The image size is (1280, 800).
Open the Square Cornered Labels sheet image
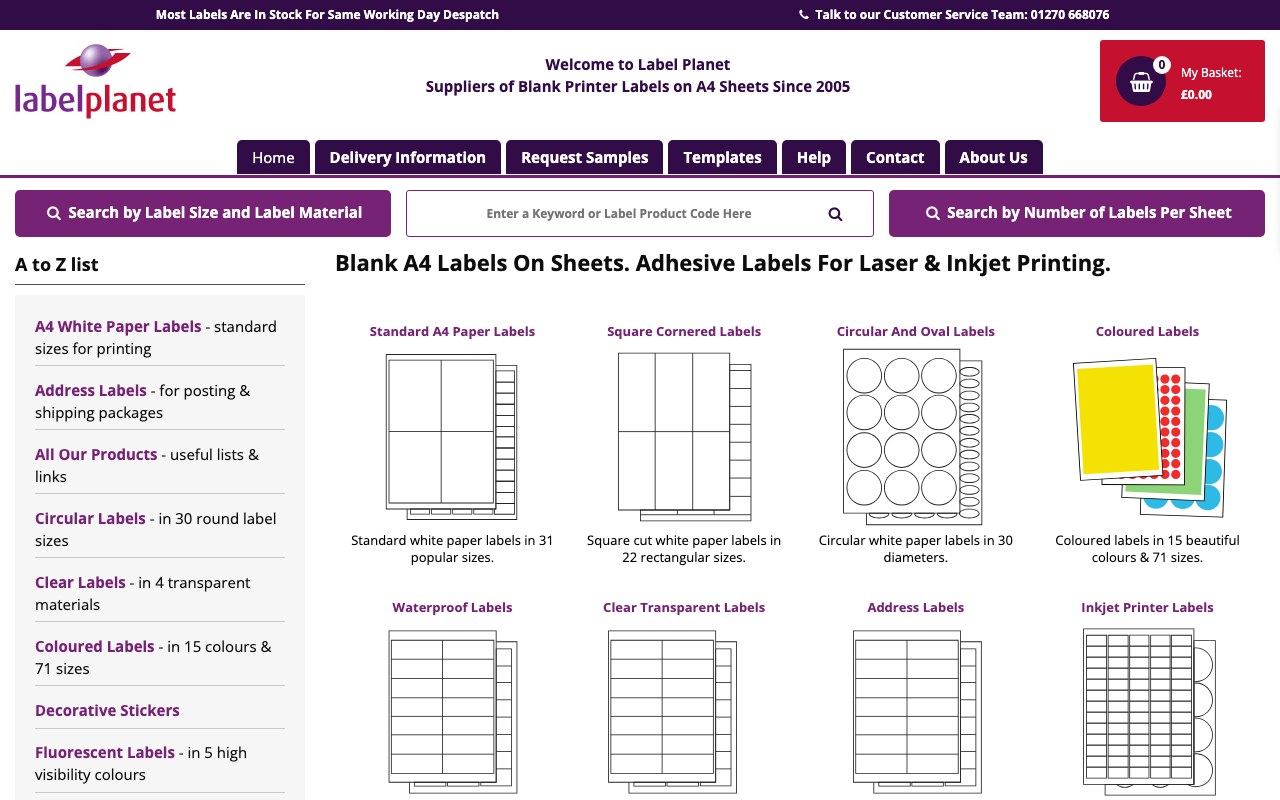click(684, 436)
